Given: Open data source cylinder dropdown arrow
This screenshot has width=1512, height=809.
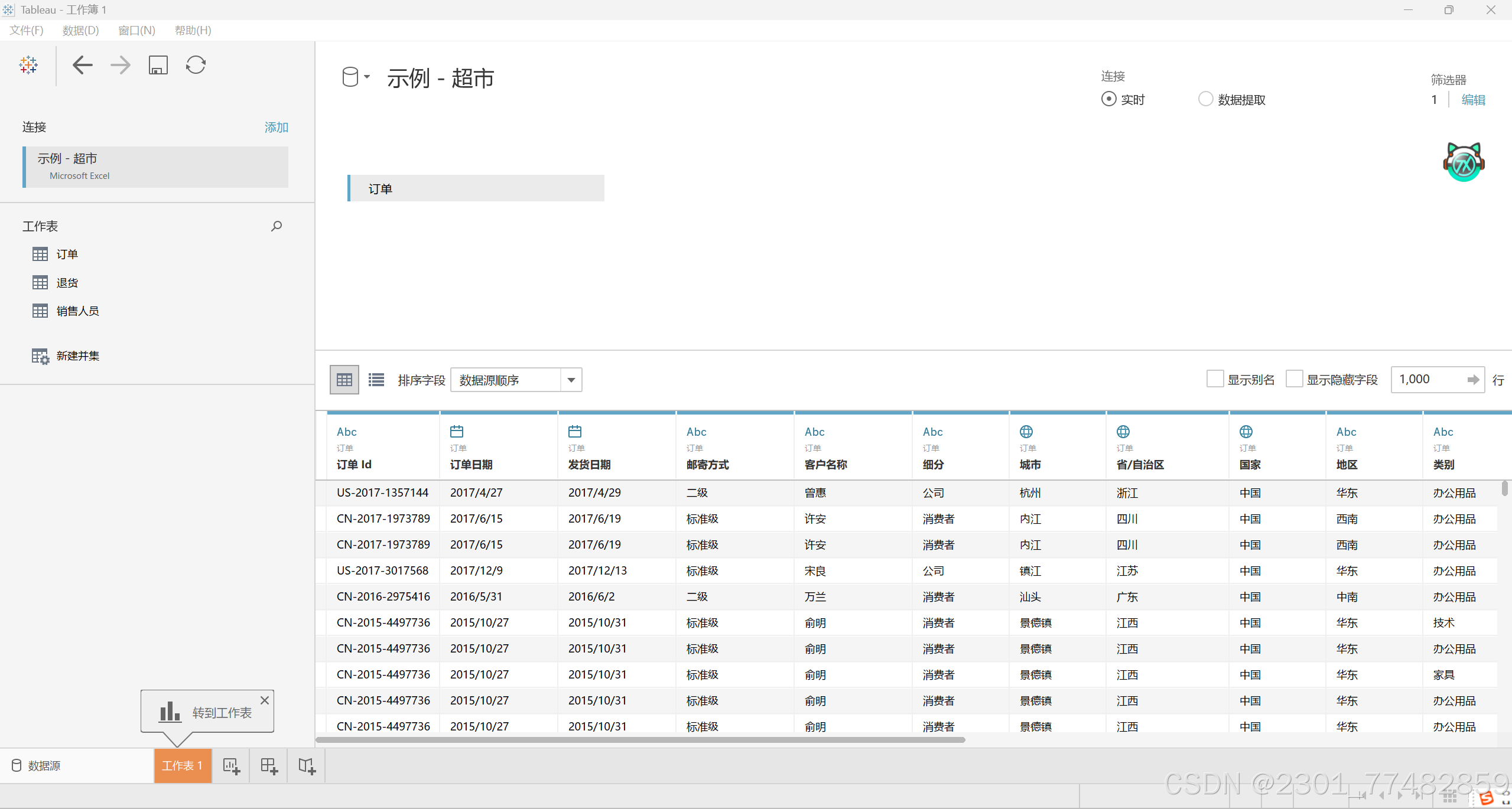Looking at the screenshot, I should [x=367, y=77].
